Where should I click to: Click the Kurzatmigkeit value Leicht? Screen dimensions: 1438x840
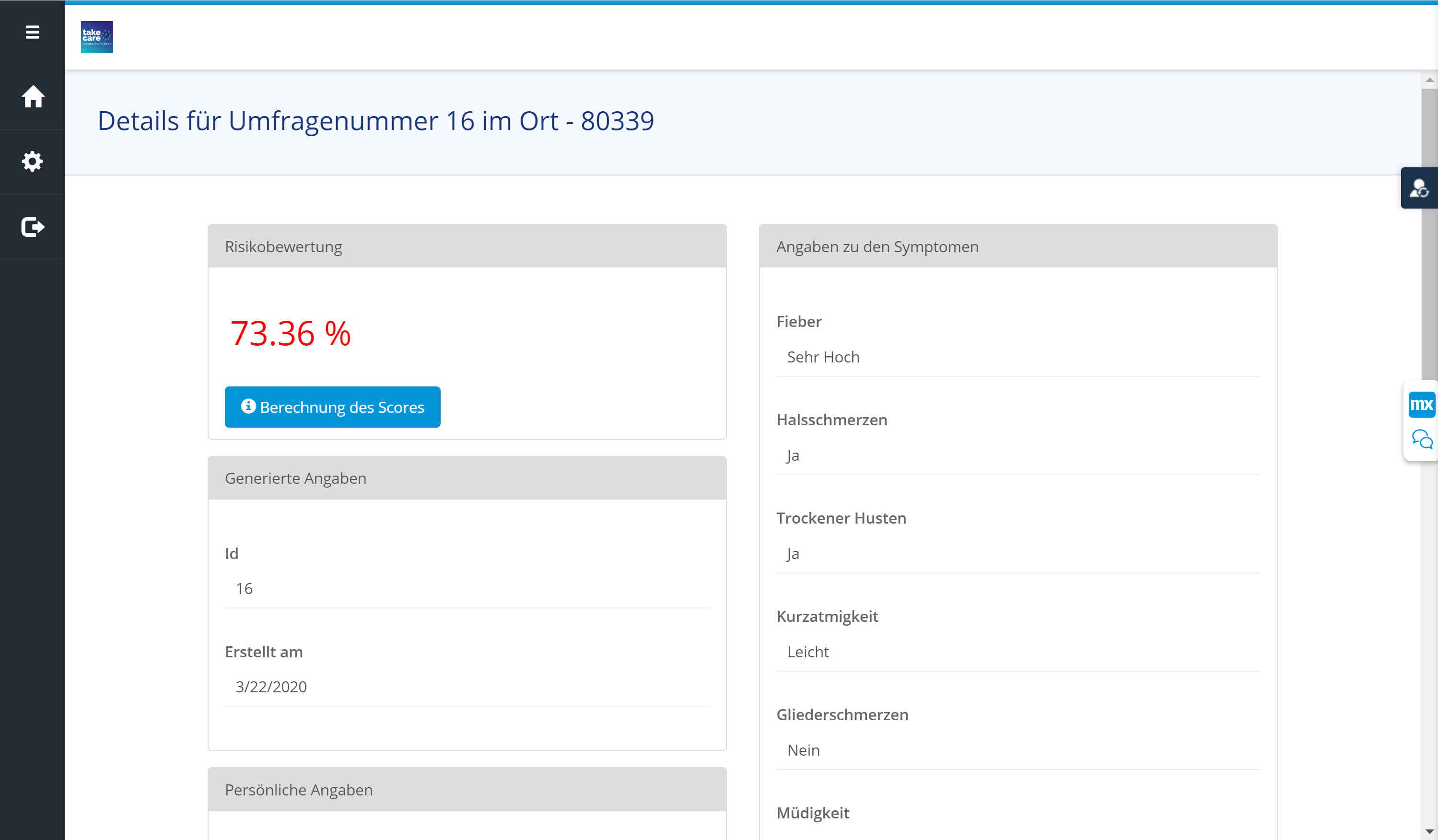(x=807, y=652)
